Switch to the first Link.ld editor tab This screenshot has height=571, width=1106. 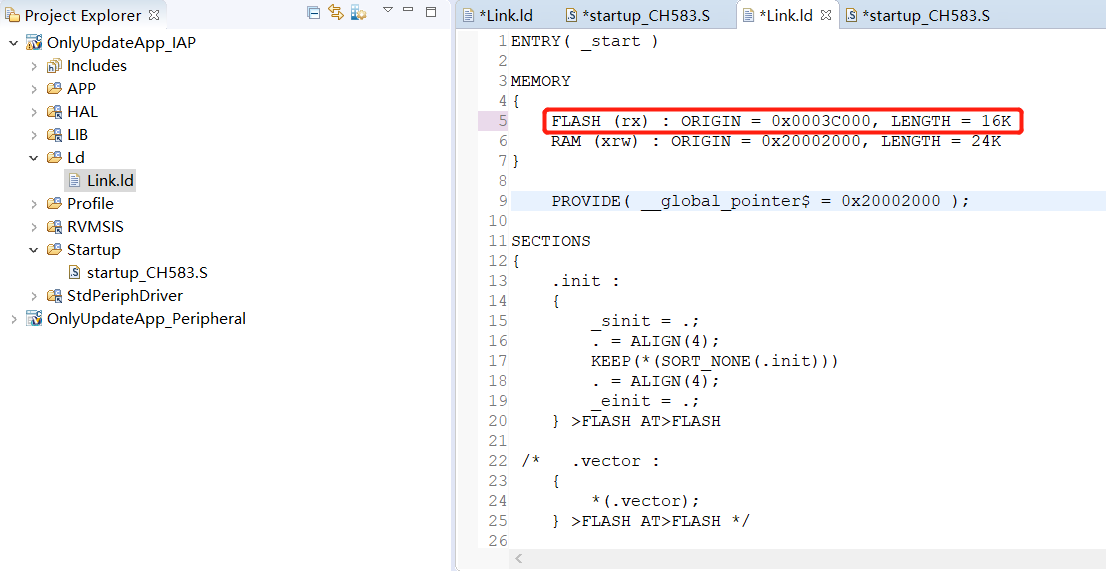point(505,15)
